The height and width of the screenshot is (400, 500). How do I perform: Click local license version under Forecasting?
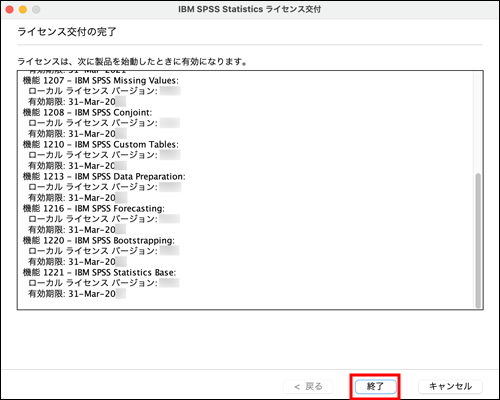coord(104,219)
